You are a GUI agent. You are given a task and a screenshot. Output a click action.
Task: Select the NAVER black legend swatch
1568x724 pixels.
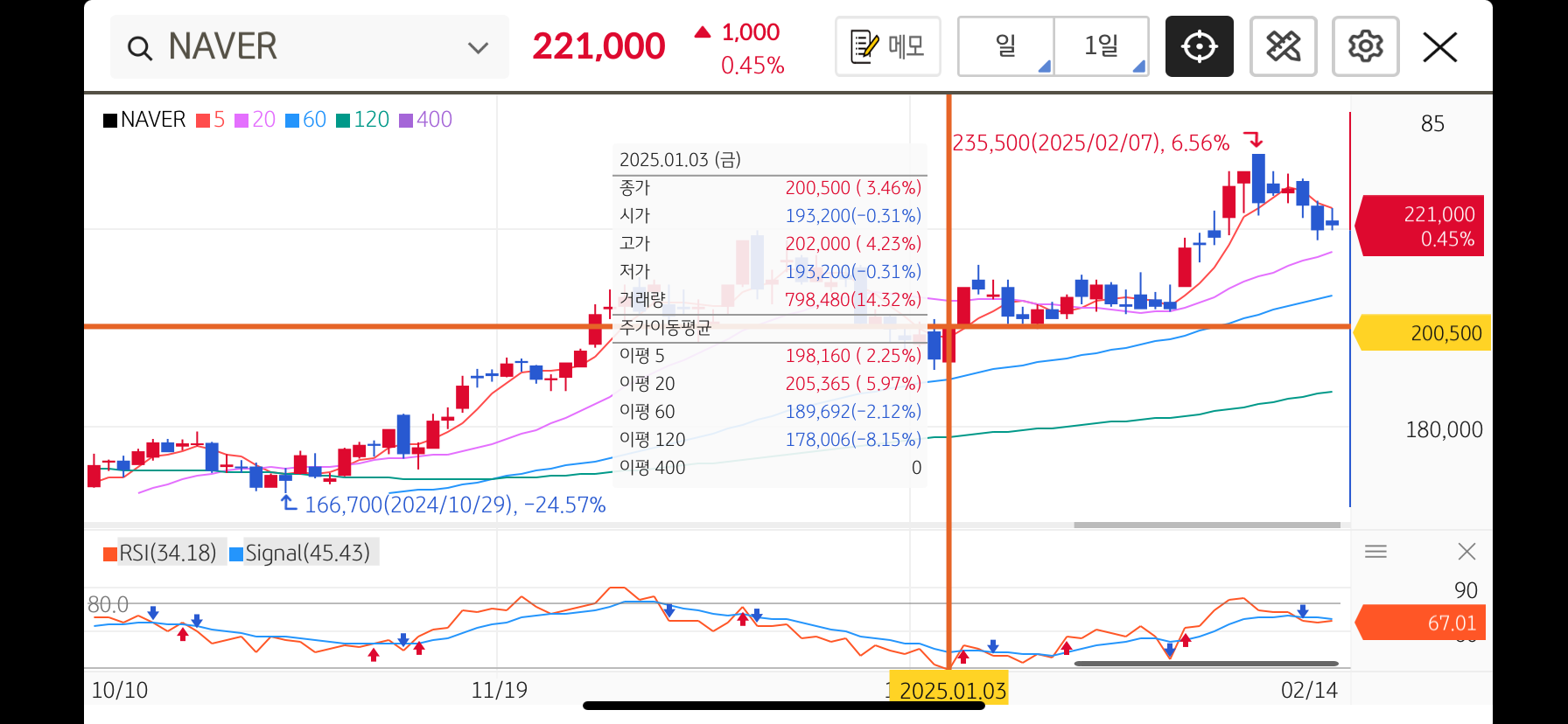110,121
